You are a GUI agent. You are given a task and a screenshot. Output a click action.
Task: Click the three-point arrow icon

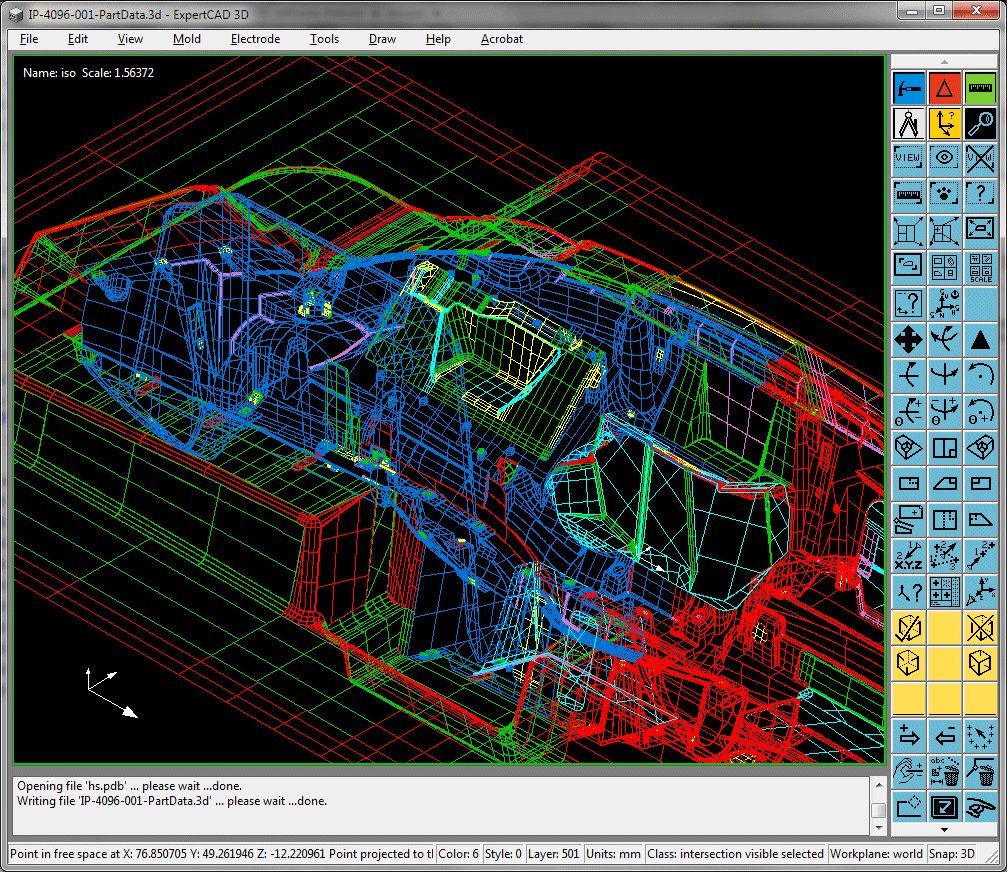[944, 555]
